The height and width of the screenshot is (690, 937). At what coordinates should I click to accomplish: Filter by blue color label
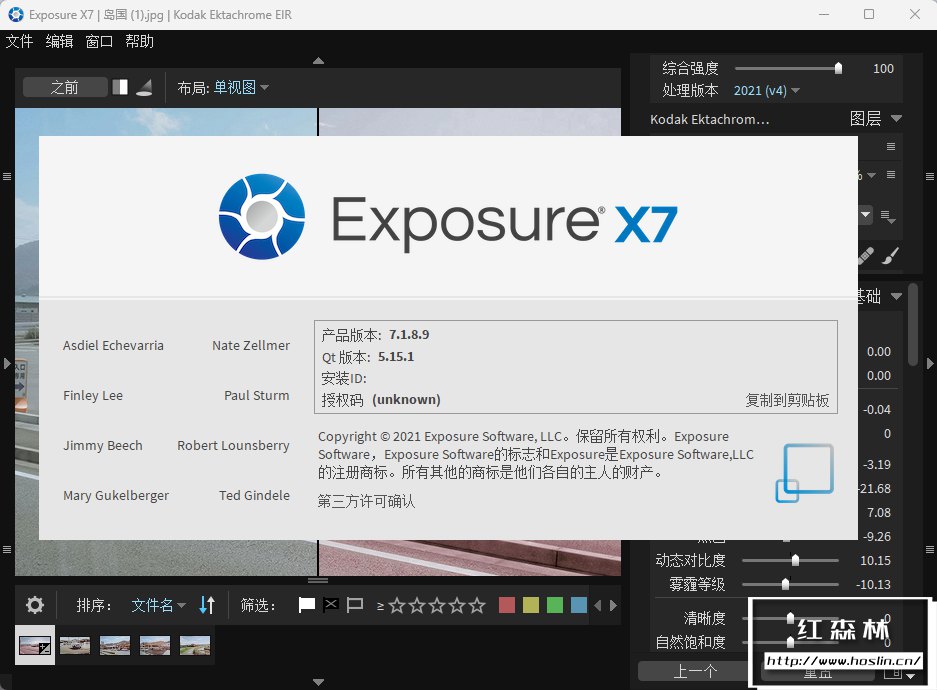[x=578, y=605]
